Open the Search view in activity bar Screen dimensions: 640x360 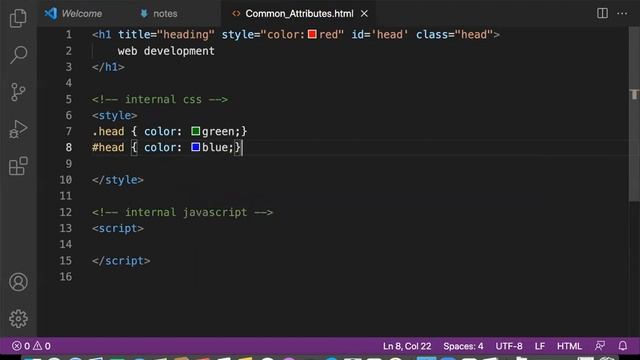pyautogui.click(x=18, y=55)
